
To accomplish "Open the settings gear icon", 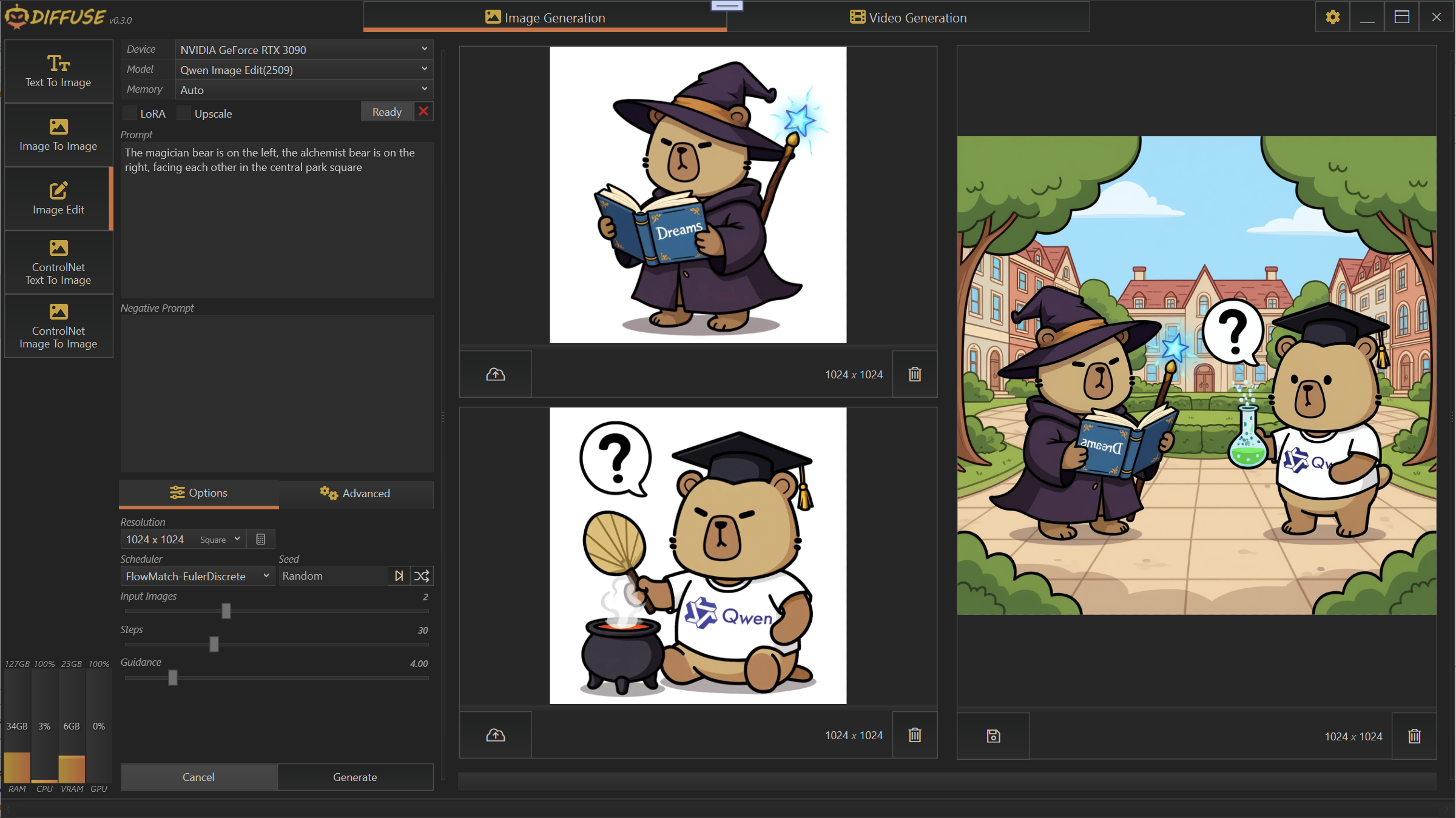I will [1332, 17].
